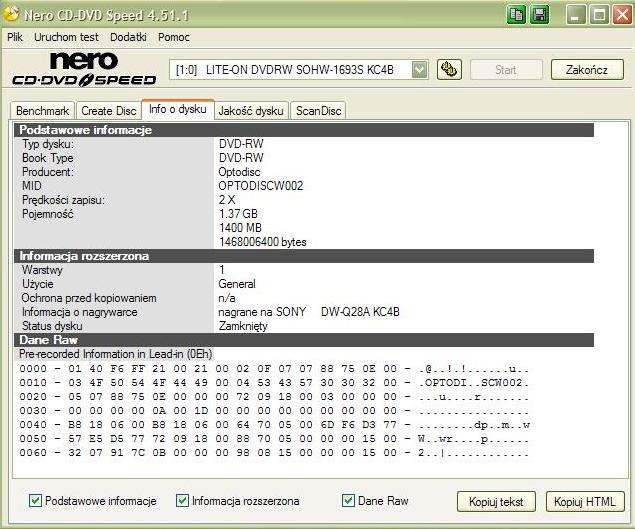
Task: Switch to the Jakość dysku tab
Action: 251,111
